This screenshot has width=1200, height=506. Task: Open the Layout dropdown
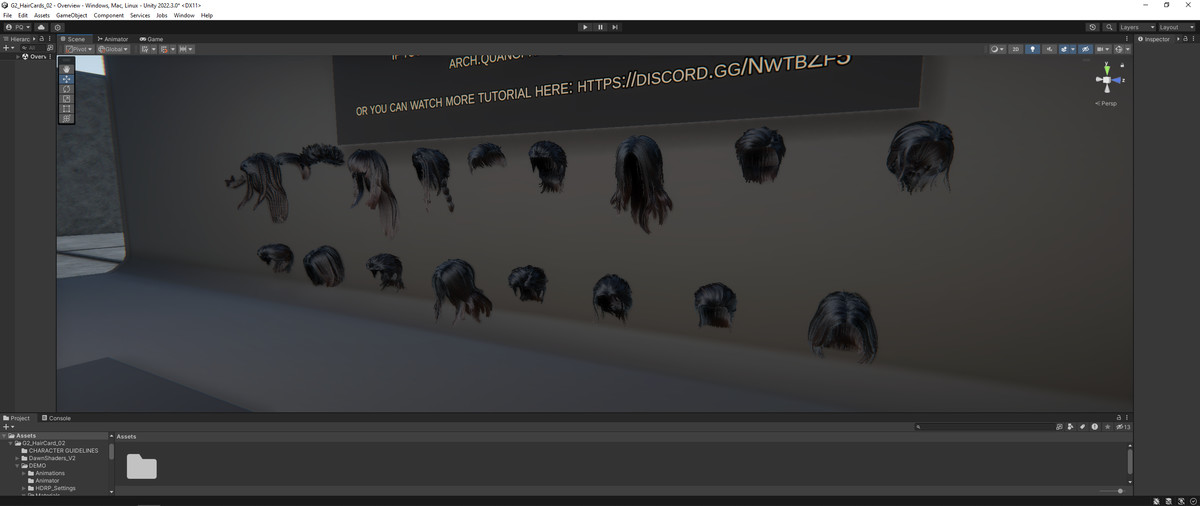pyautogui.click(x=1176, y=27)
